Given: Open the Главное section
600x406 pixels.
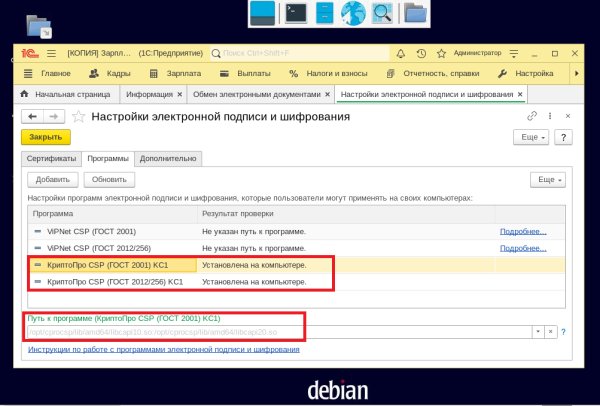Looking at the screenshot, I should pyautogui.click(x=47, y=73).
